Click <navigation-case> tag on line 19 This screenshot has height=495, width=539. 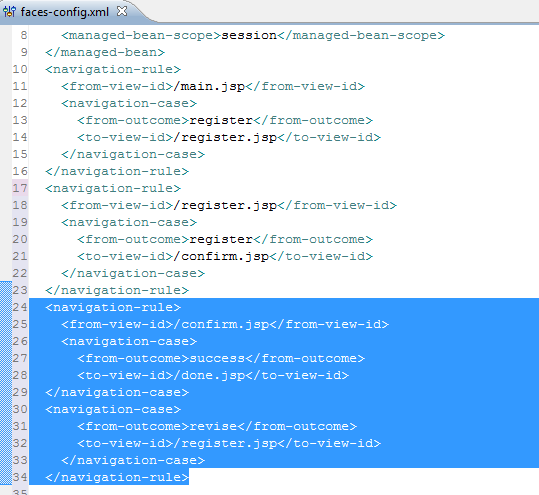(x=129, y=222)
